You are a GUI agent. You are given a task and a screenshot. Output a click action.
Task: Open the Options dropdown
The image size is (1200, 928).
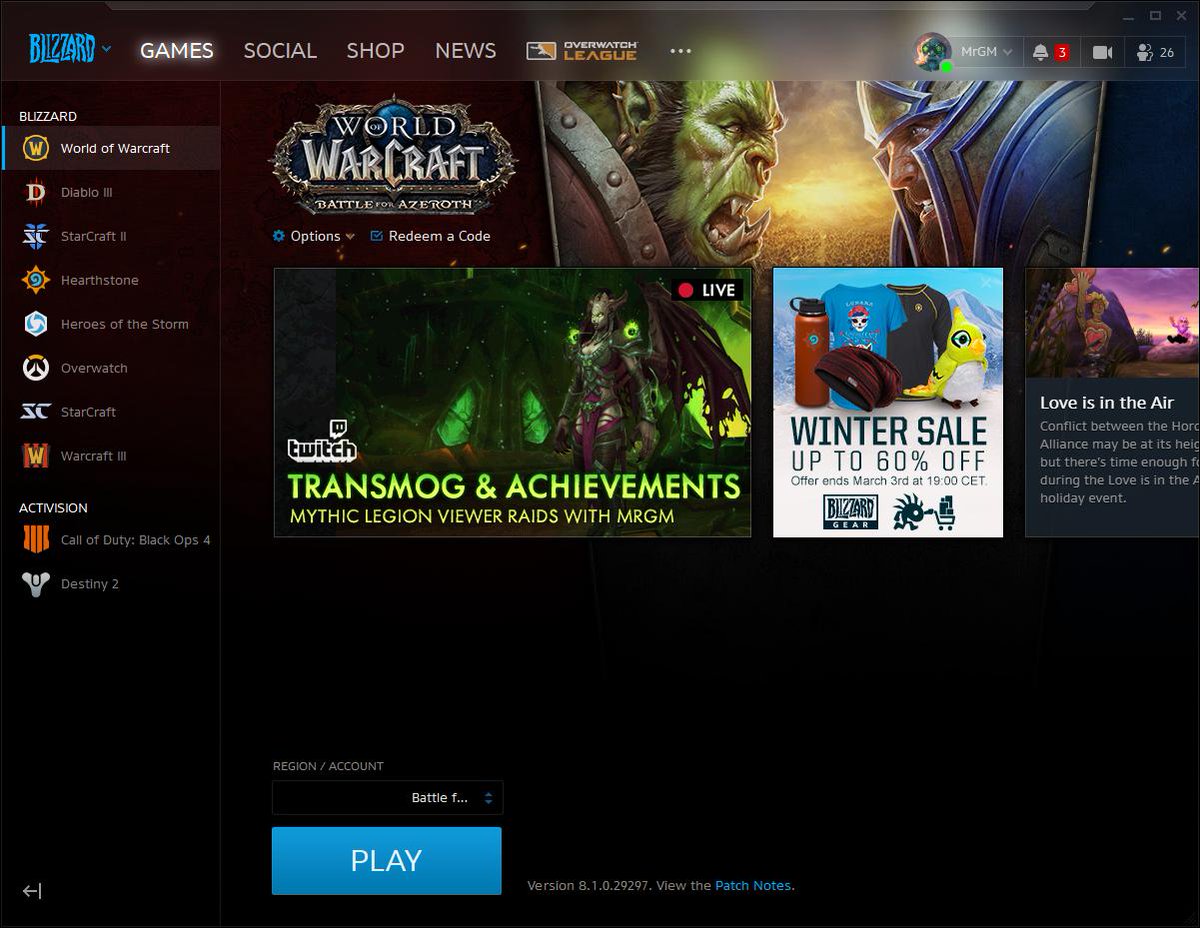coord(314,236)
